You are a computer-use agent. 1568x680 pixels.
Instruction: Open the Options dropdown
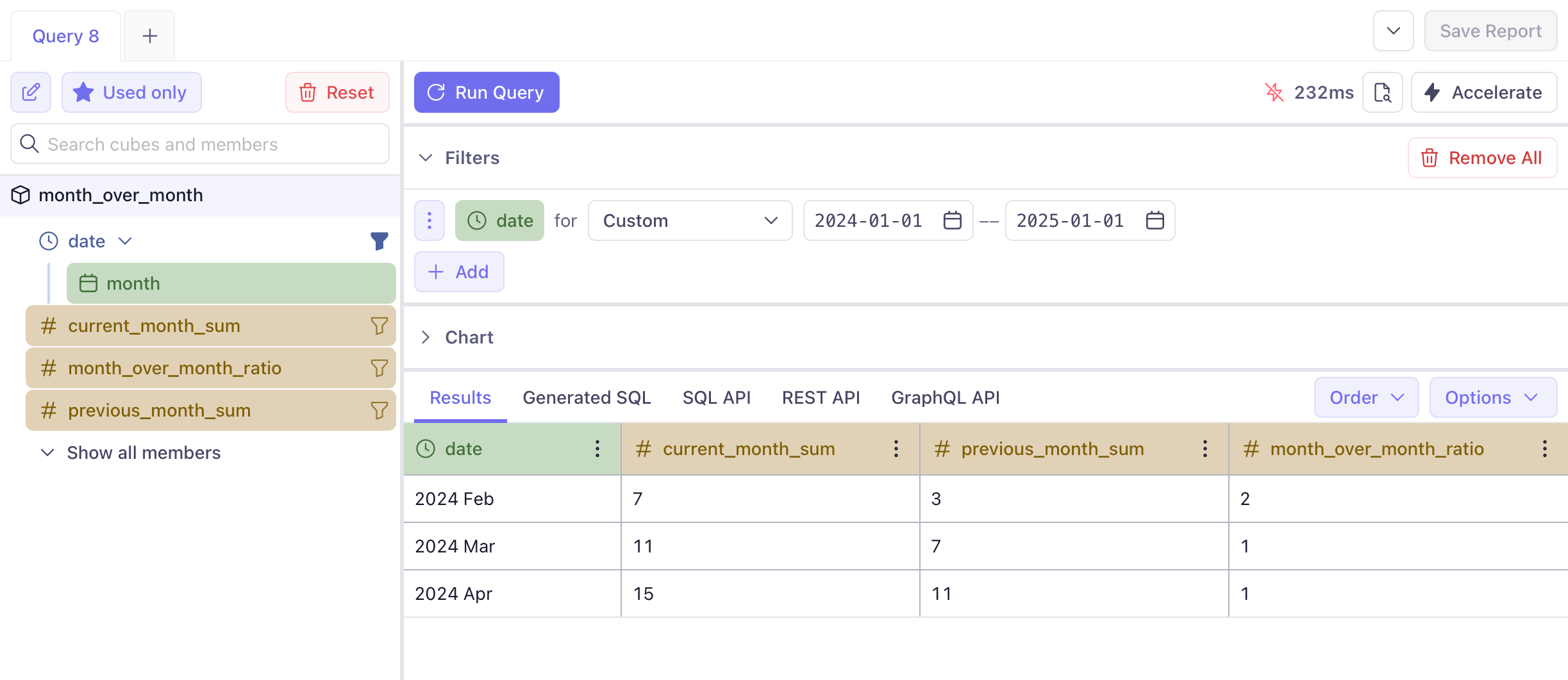point(1493,397)
